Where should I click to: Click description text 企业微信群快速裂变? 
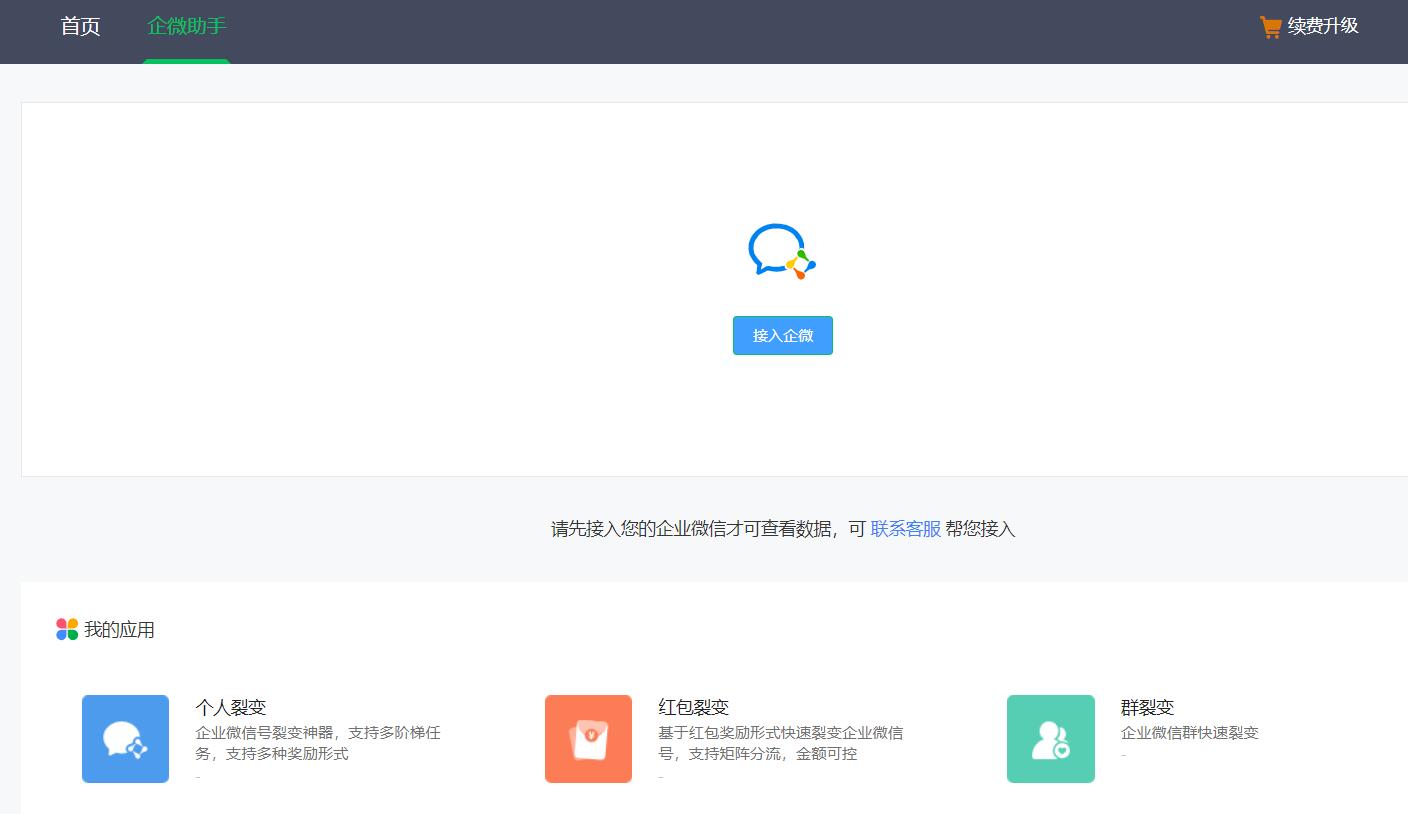click(1190, 733)
